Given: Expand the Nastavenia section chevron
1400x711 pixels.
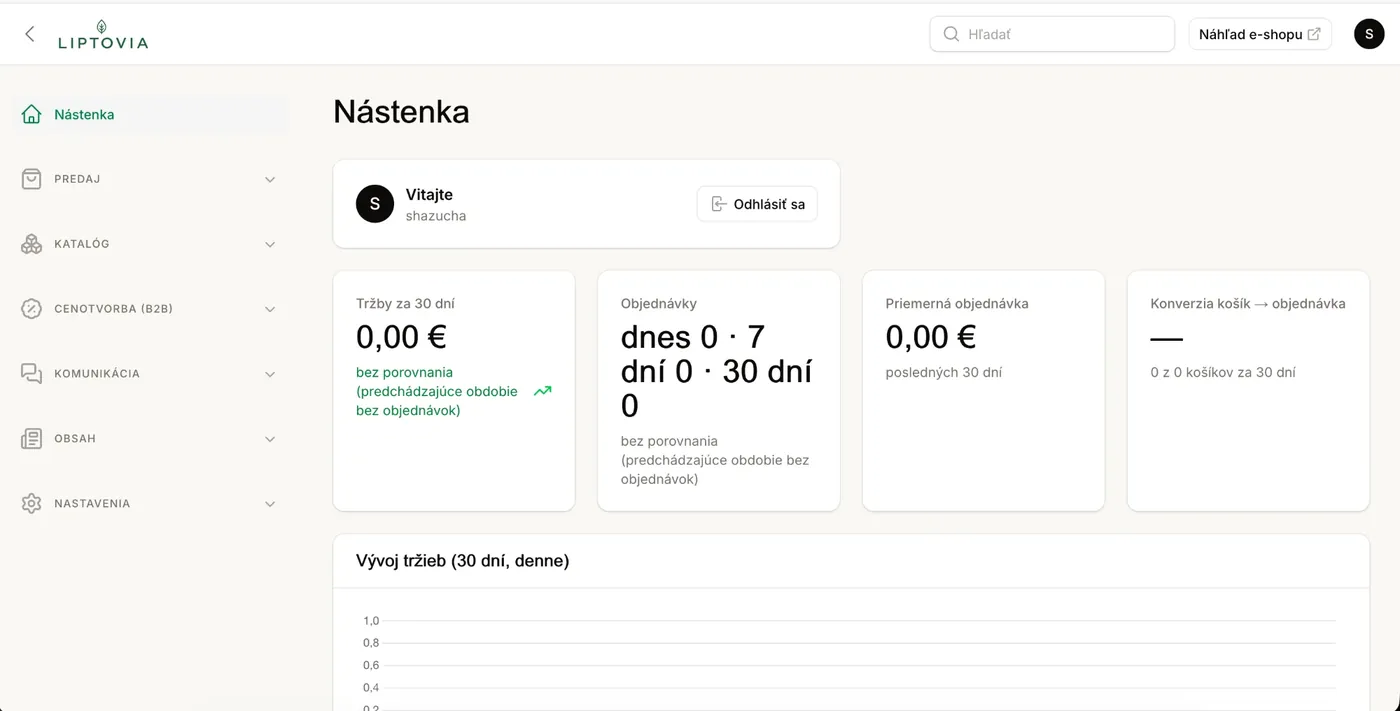Looking at the screenshot, I should click(270, 504).
